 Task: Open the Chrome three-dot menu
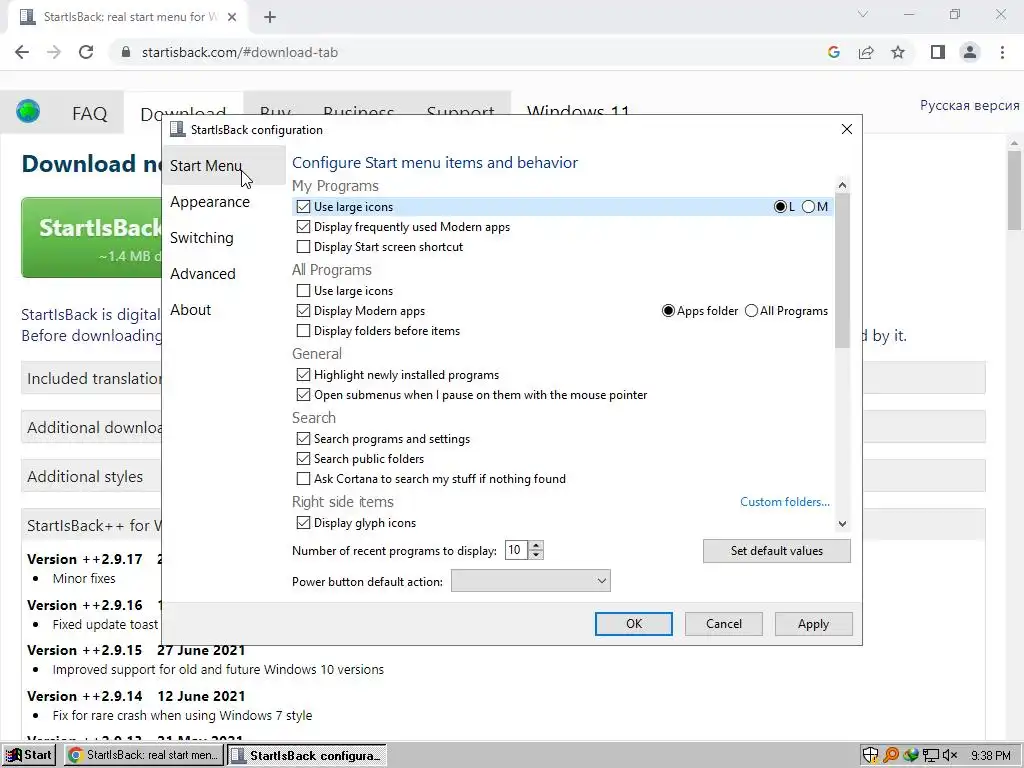pyautogui.click(x=1002, y=52)
